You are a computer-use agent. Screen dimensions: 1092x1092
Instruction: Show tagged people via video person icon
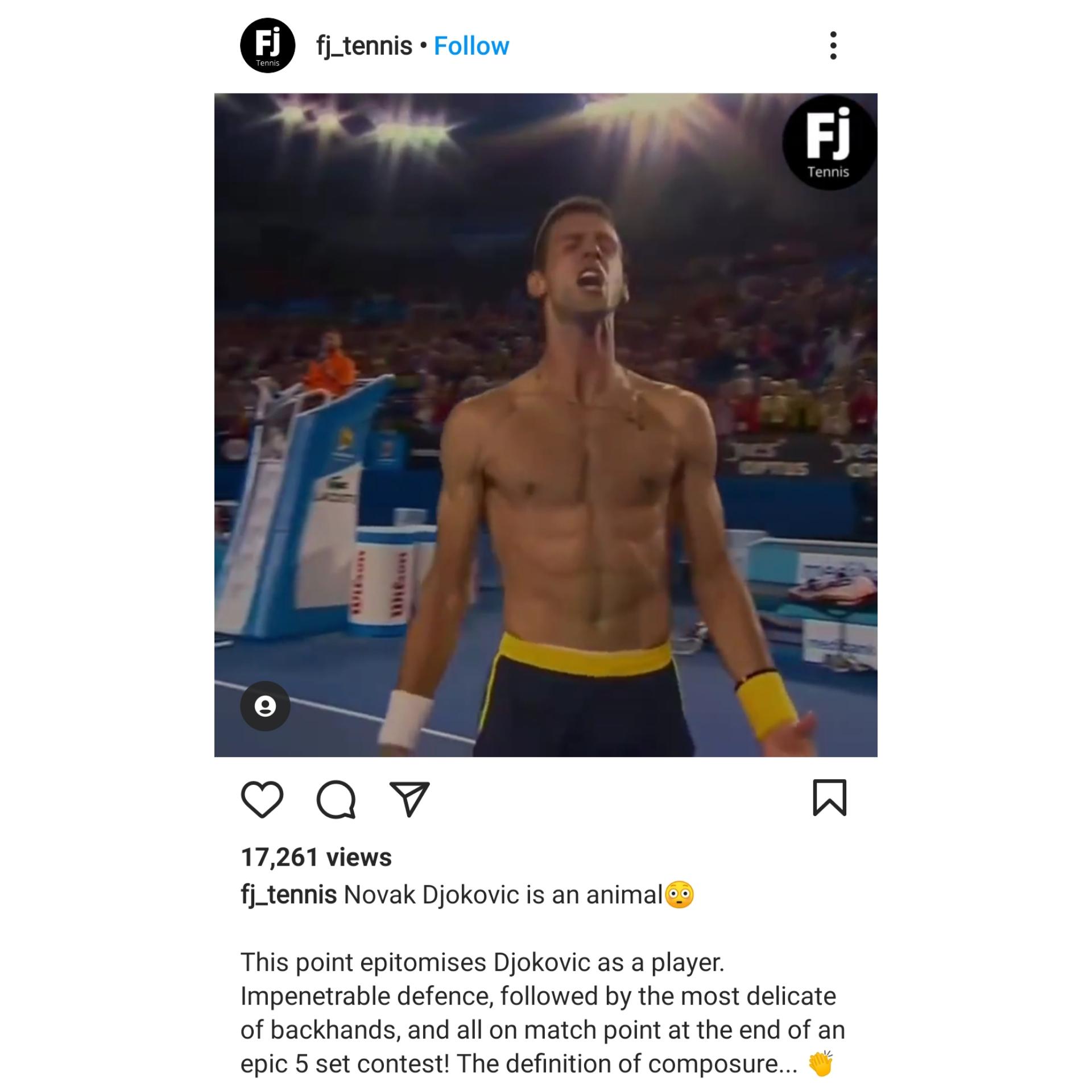[x=265, y=706]
